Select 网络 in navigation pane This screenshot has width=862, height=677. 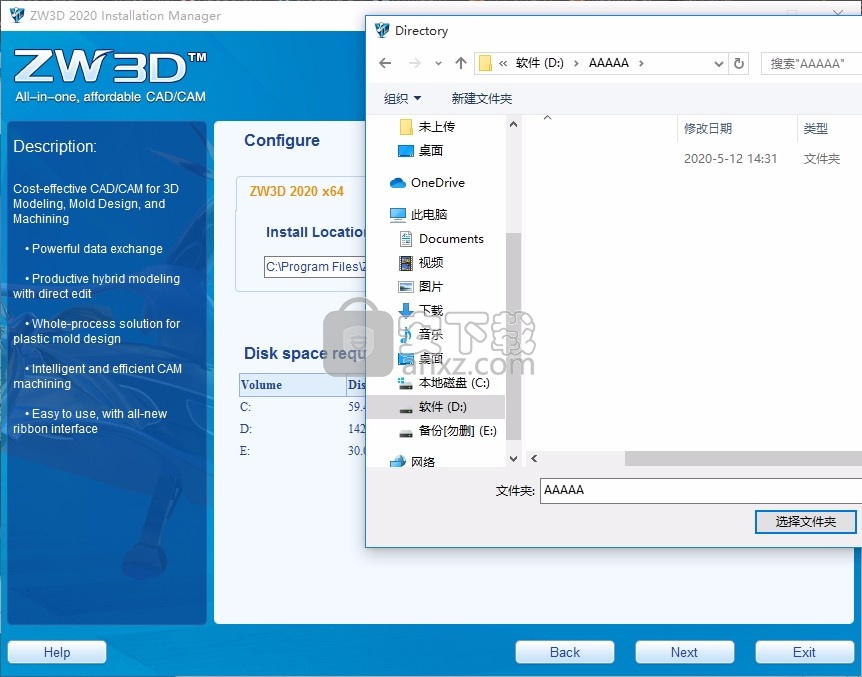point(423,462)
